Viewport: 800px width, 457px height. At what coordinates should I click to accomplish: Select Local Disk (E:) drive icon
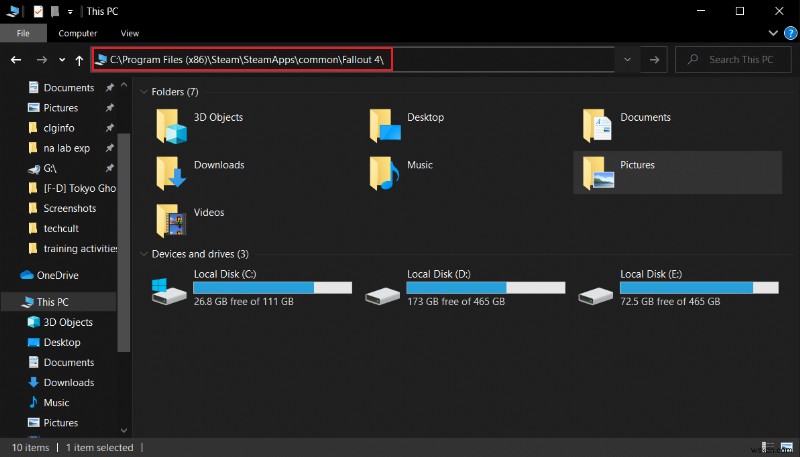(x=595, y=295)
